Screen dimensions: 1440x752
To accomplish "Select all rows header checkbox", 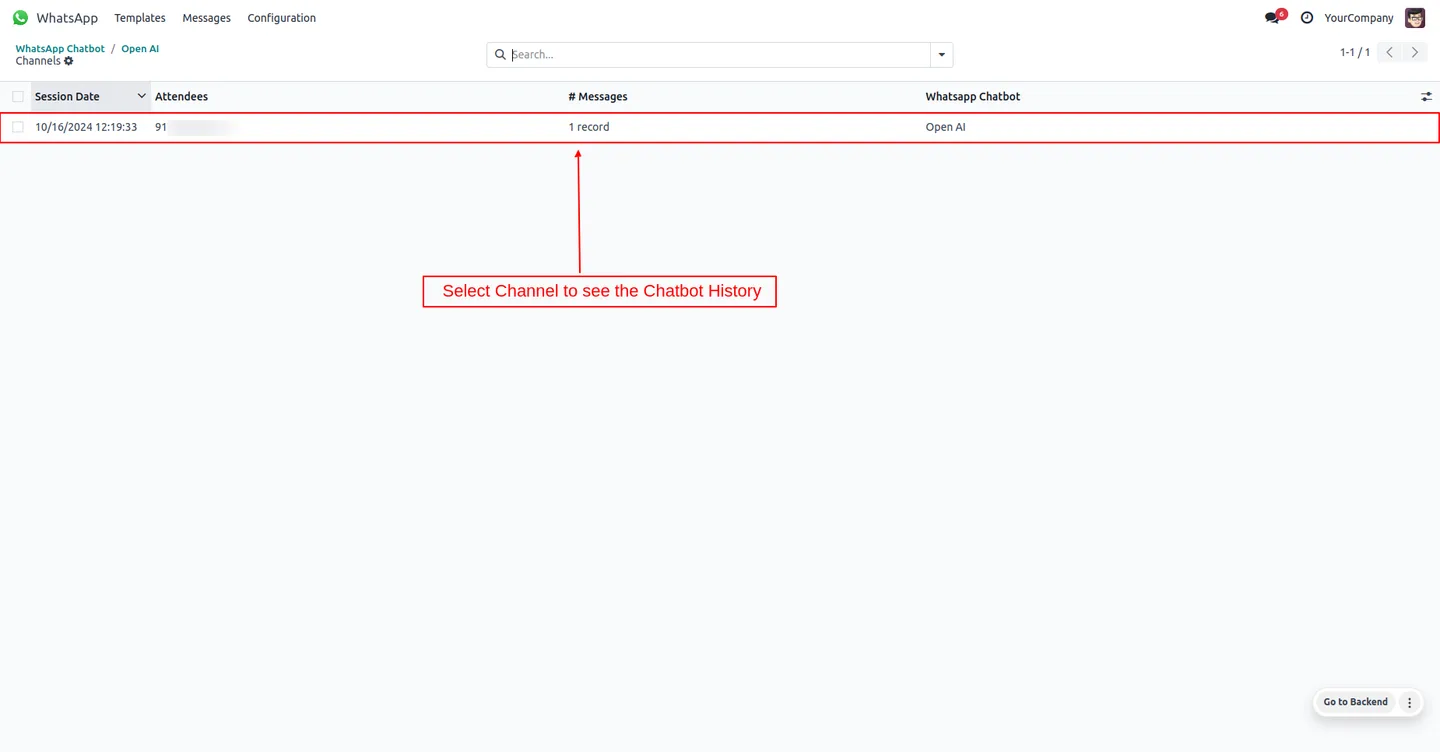I will (x=18, y=97).
